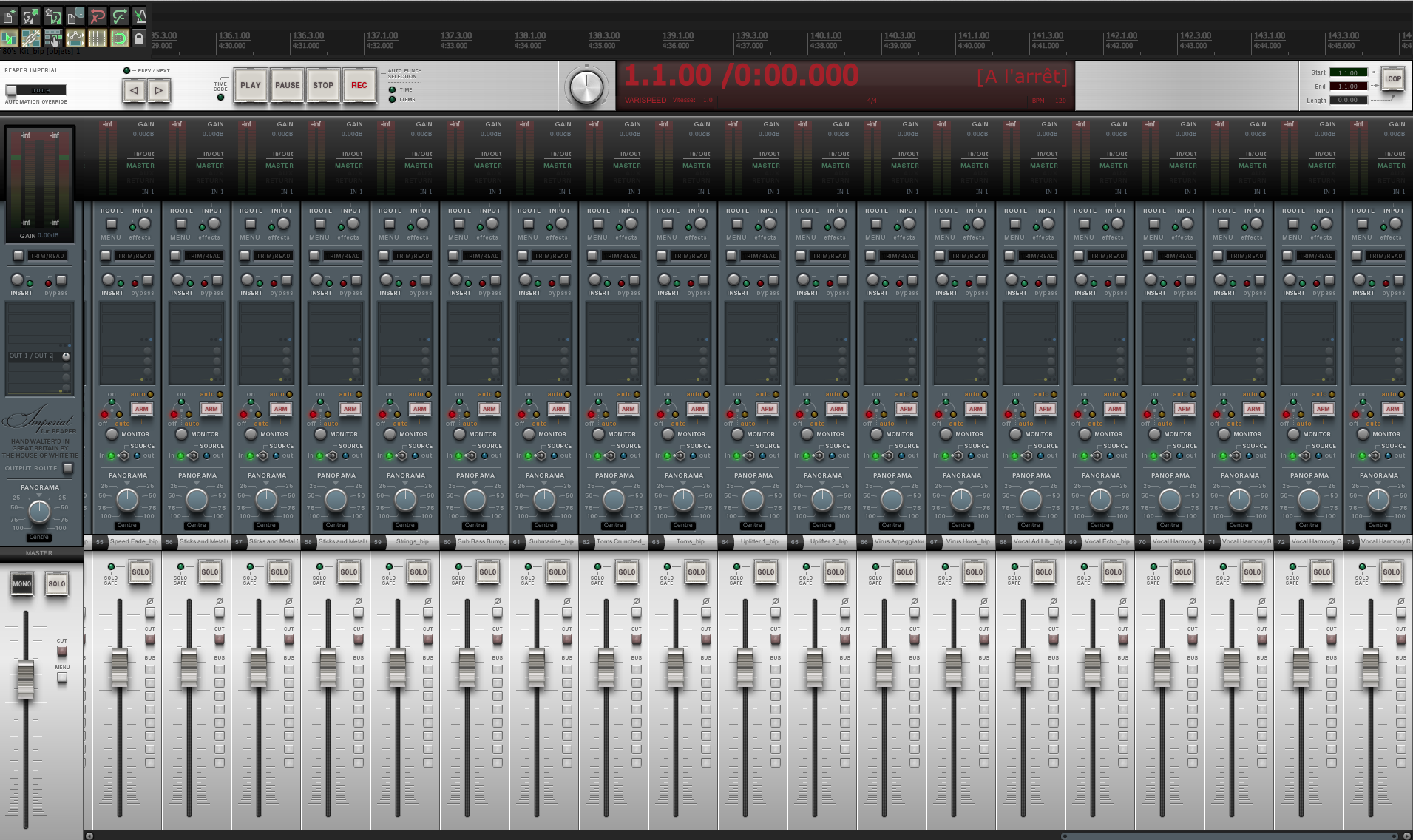Toggle CUT mute on Vocal Harmony B
Image resolution: width=1413 pixels, height=840 pixels.
tap(1262, 639)
